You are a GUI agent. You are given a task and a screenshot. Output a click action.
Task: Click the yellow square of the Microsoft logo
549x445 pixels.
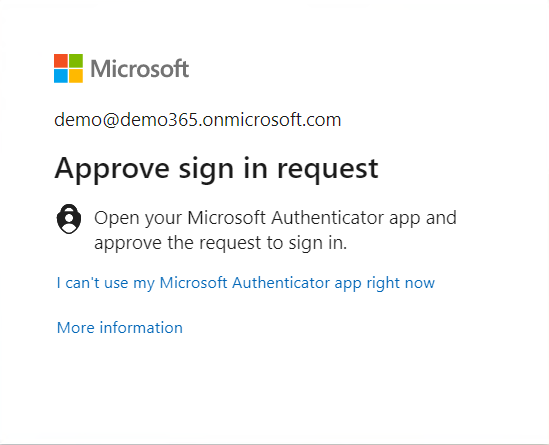click(x=76, y=76)
